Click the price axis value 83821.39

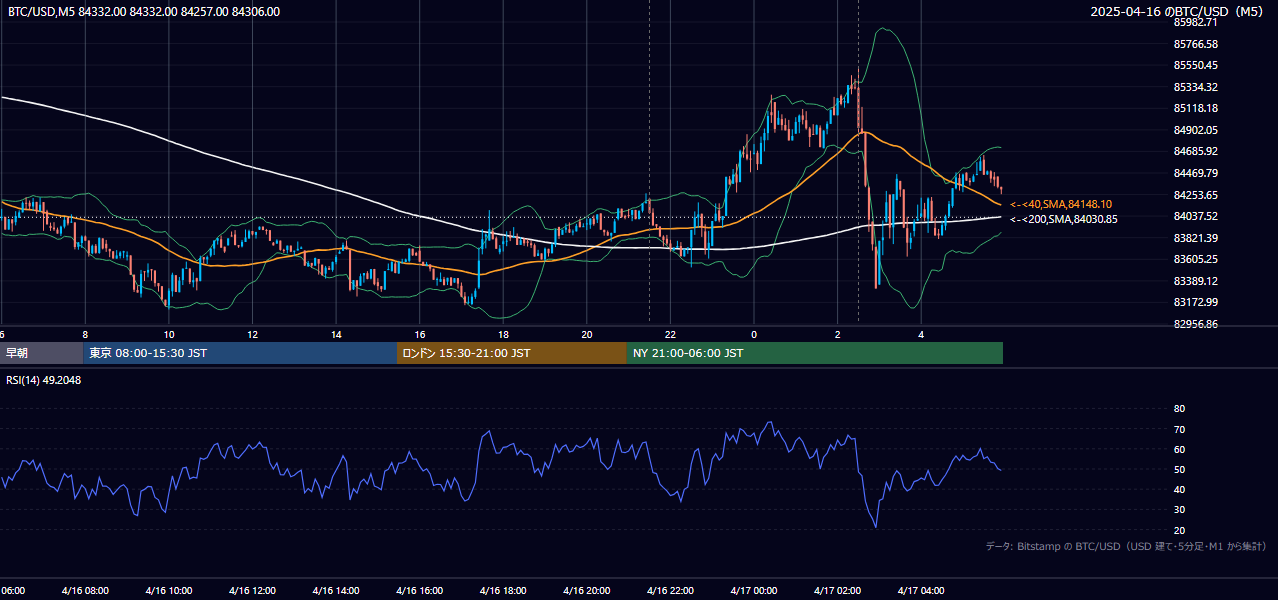pyautogui.click(x=1196, y=238)
